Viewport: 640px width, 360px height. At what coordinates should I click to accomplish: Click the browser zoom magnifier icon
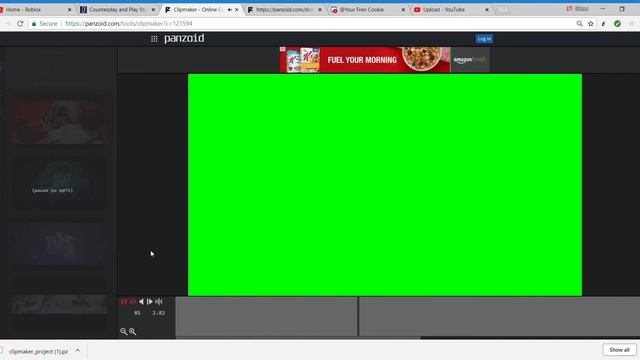(x=579, y=24)
